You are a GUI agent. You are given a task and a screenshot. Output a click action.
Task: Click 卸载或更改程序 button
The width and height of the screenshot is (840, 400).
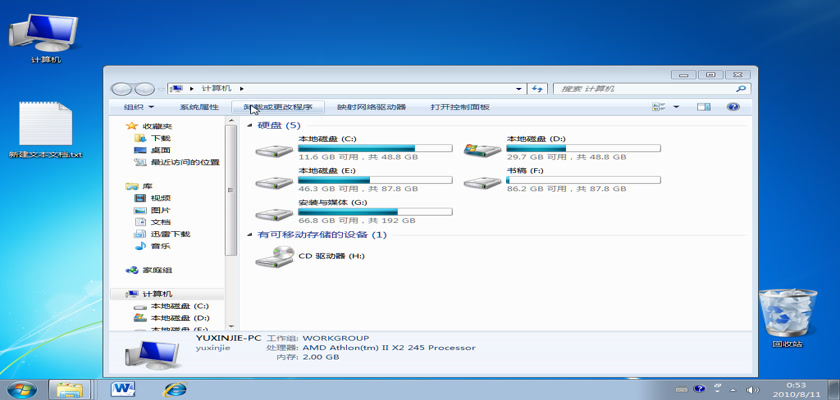[x=278, y=107]
